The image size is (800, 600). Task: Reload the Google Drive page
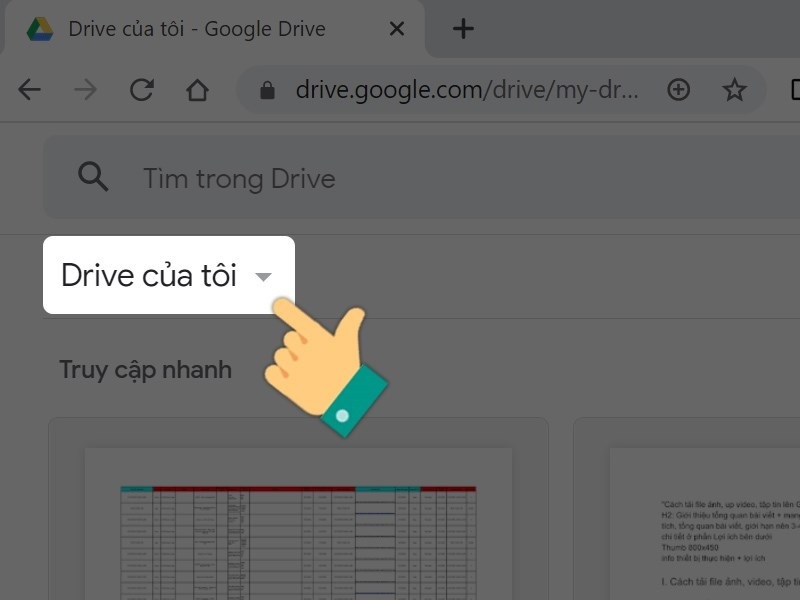pyautogui.click(x=142, y=89)
